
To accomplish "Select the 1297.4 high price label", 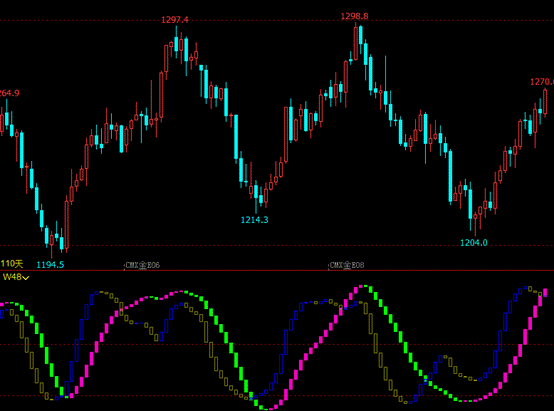I will pos(175,20).
